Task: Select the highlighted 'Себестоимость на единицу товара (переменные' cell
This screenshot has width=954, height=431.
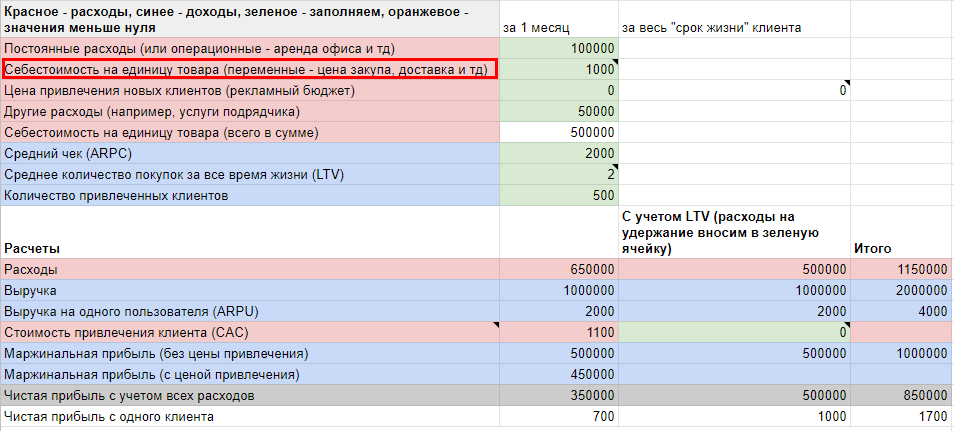Action: (250, 69)
